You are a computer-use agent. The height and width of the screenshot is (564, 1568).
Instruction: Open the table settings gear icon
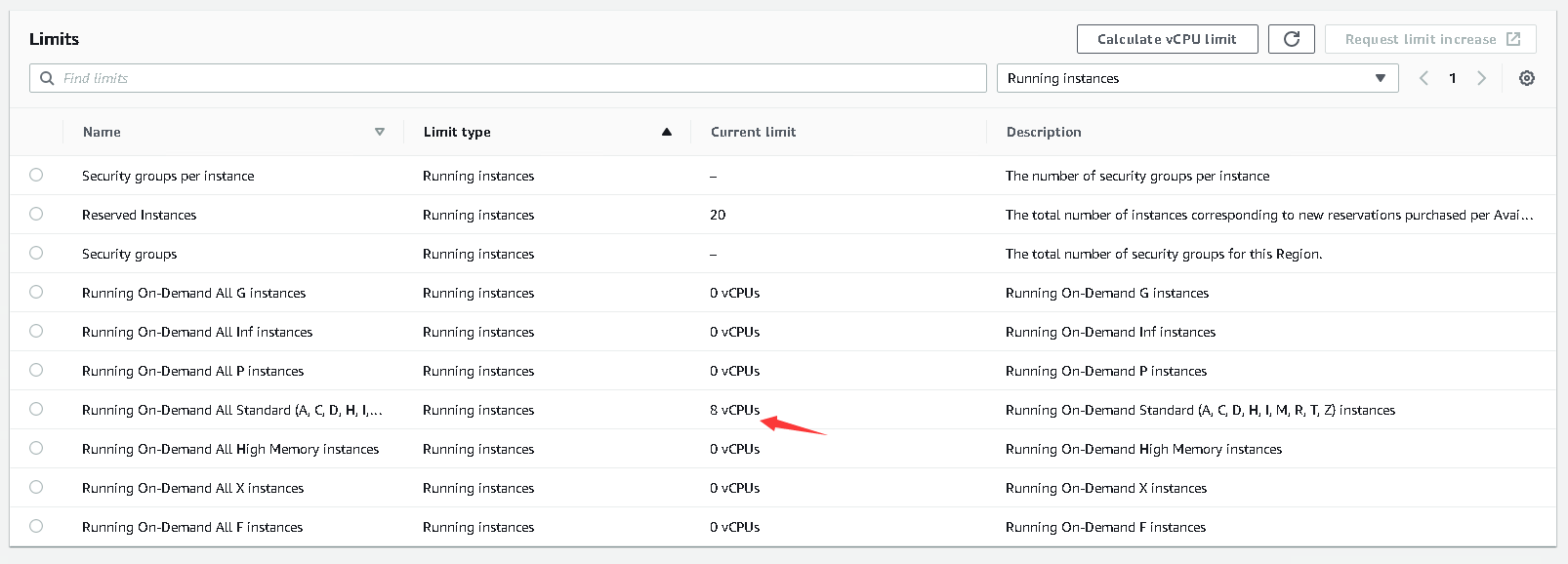pyautogui.click(x=1527, y=78)
